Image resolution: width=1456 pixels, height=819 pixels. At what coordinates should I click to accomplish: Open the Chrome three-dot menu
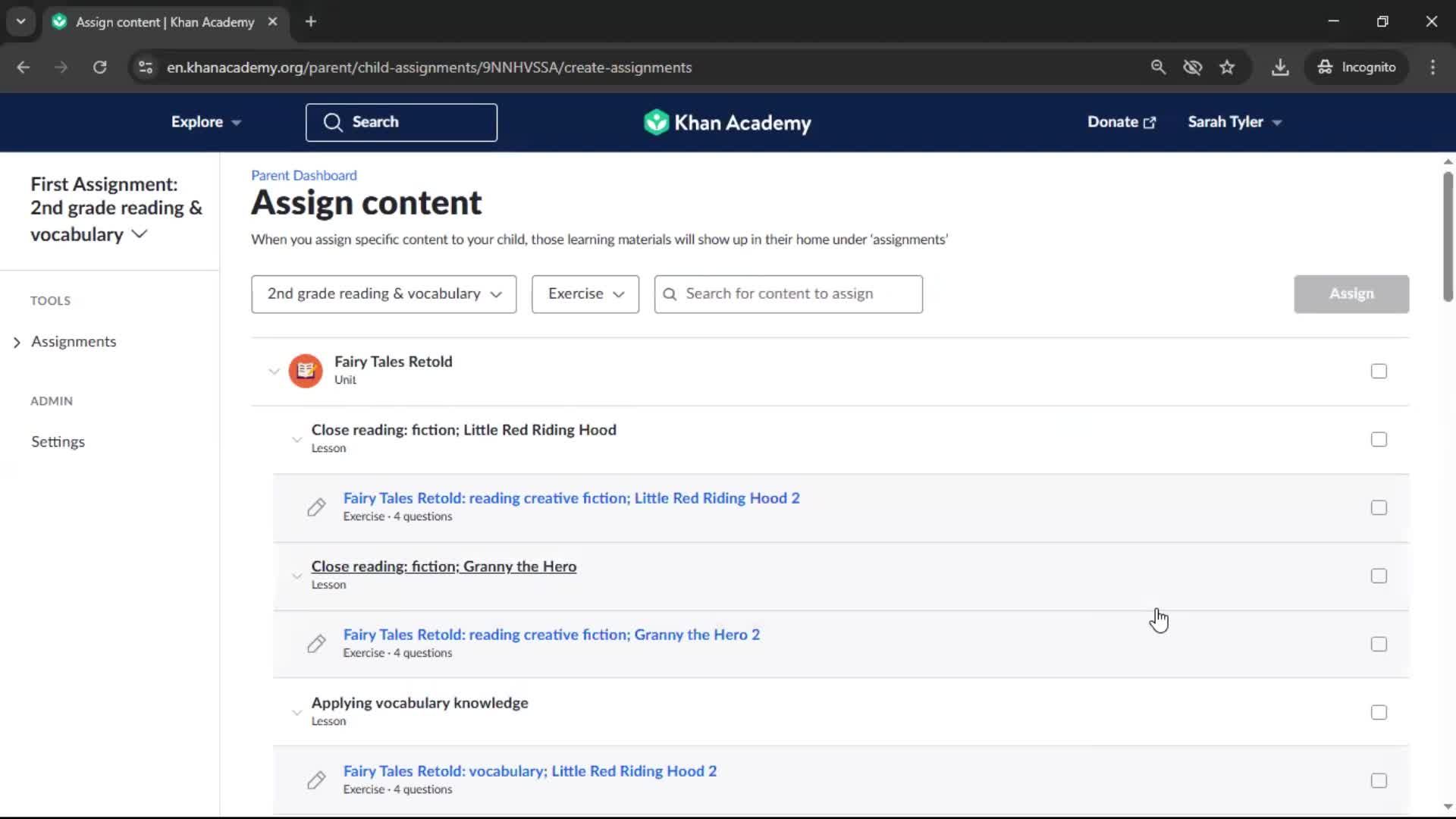[1432, 67]
